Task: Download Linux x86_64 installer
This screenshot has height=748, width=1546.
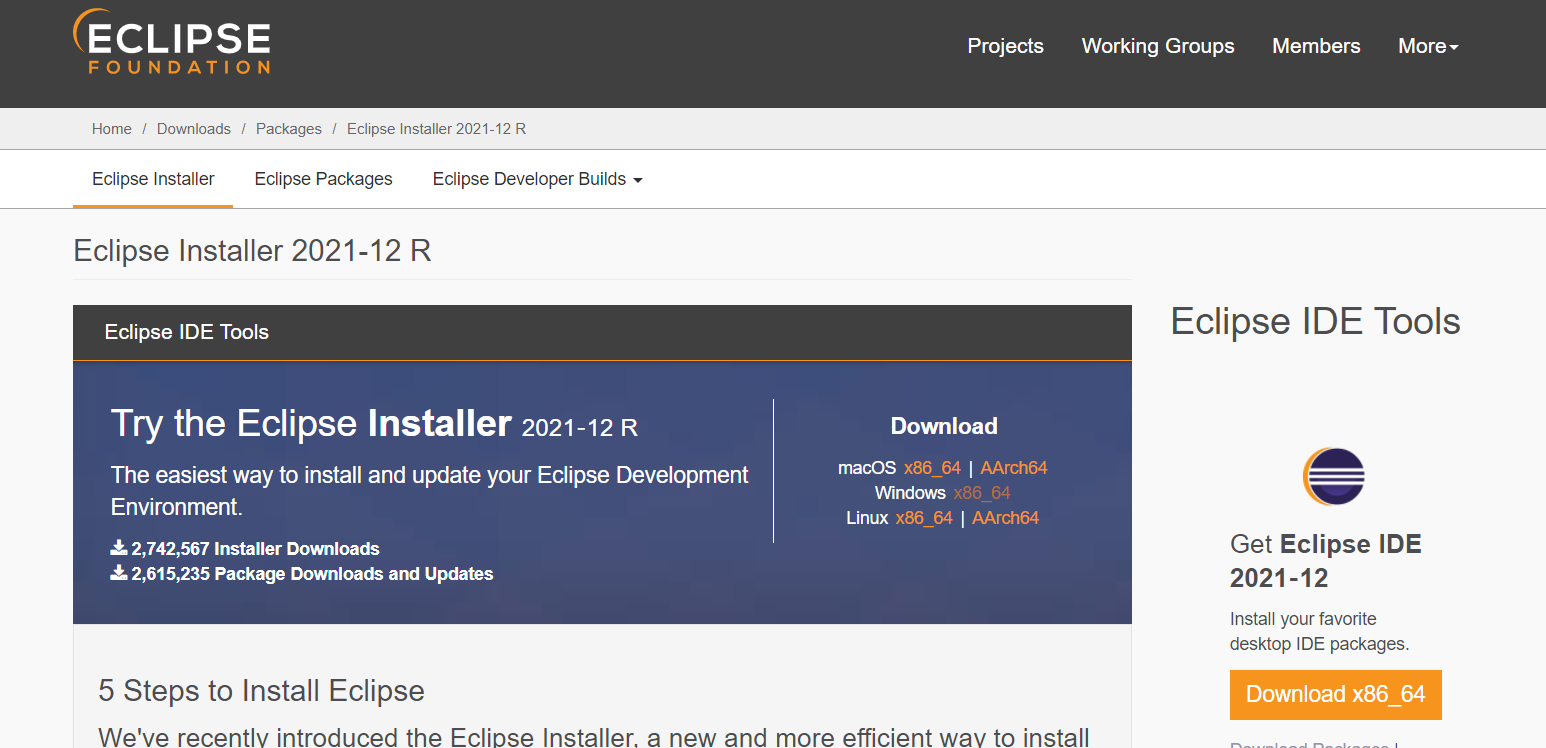Action: pos(924,518)
